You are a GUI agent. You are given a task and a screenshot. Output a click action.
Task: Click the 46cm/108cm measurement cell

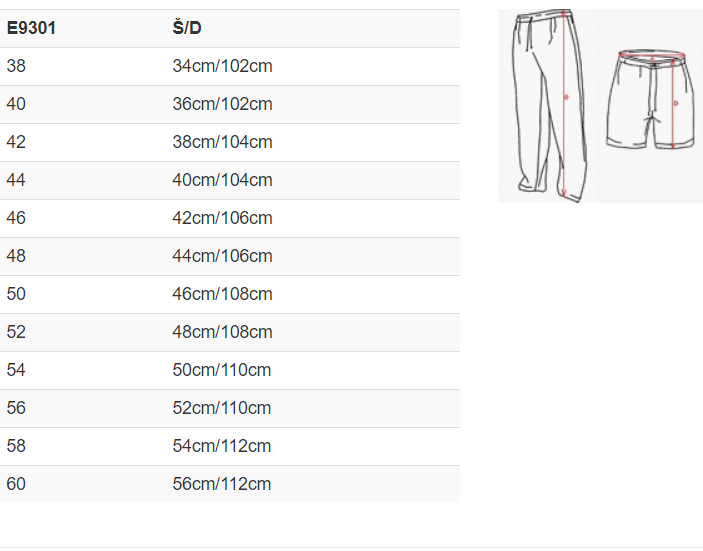222,294
